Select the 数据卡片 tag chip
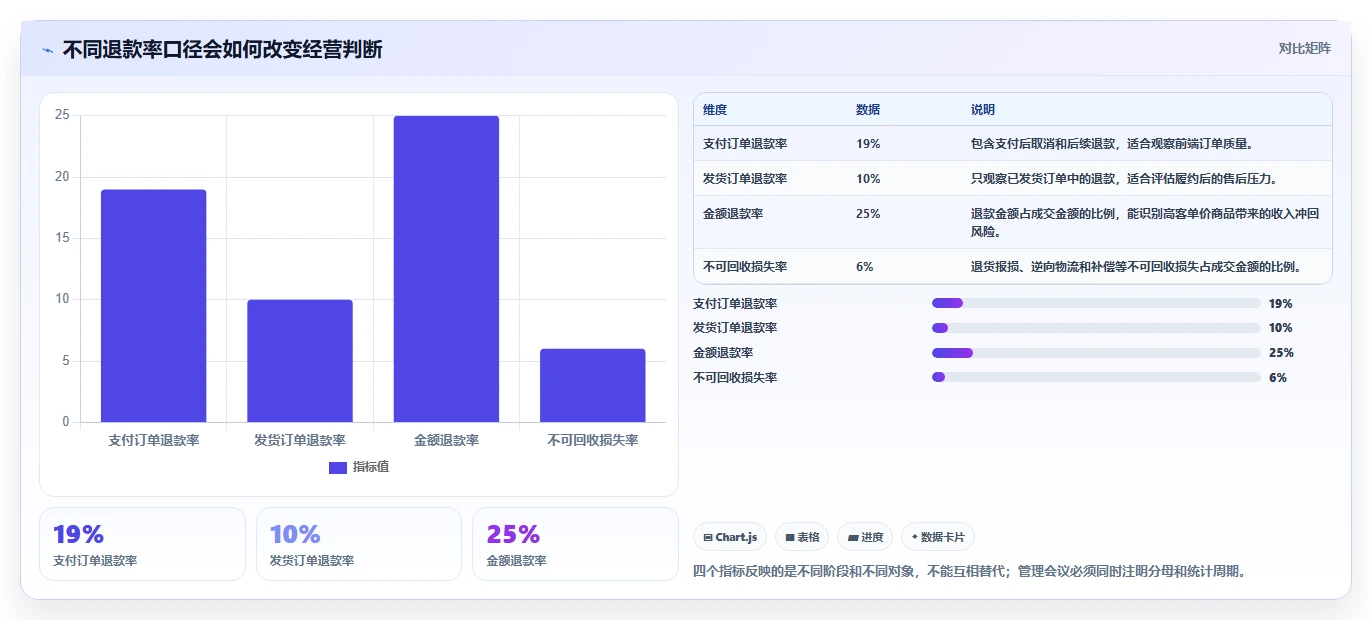This screenshot has height=620, width=1372. click(x=939, y=537)
